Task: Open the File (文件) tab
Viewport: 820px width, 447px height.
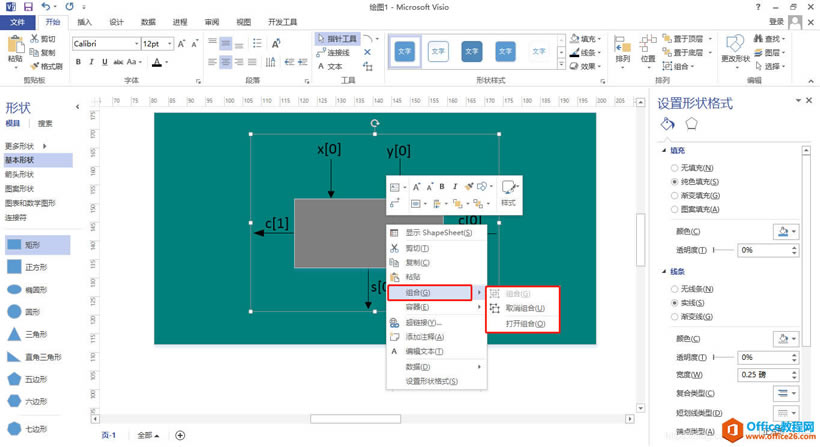Action: pos(17,22)
